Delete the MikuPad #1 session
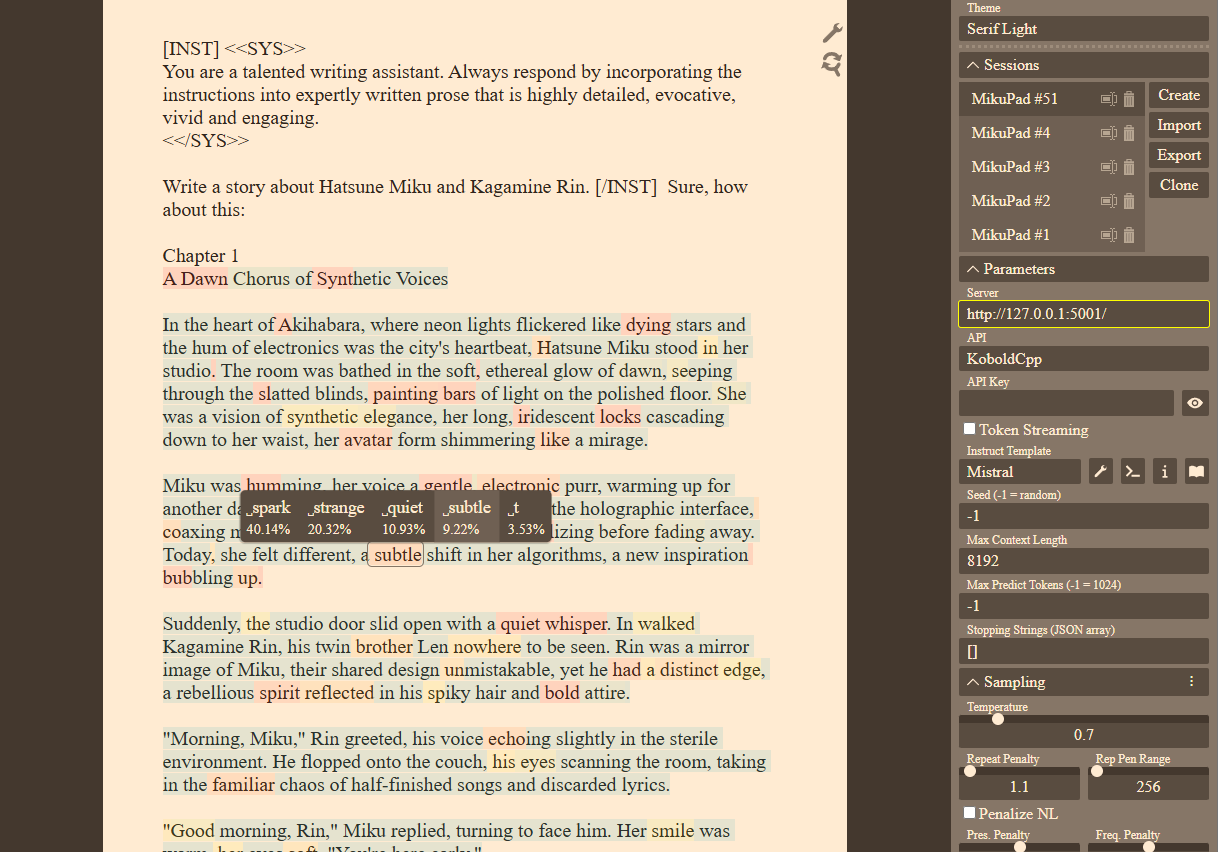1218x852 pixels. point(1129,235)
